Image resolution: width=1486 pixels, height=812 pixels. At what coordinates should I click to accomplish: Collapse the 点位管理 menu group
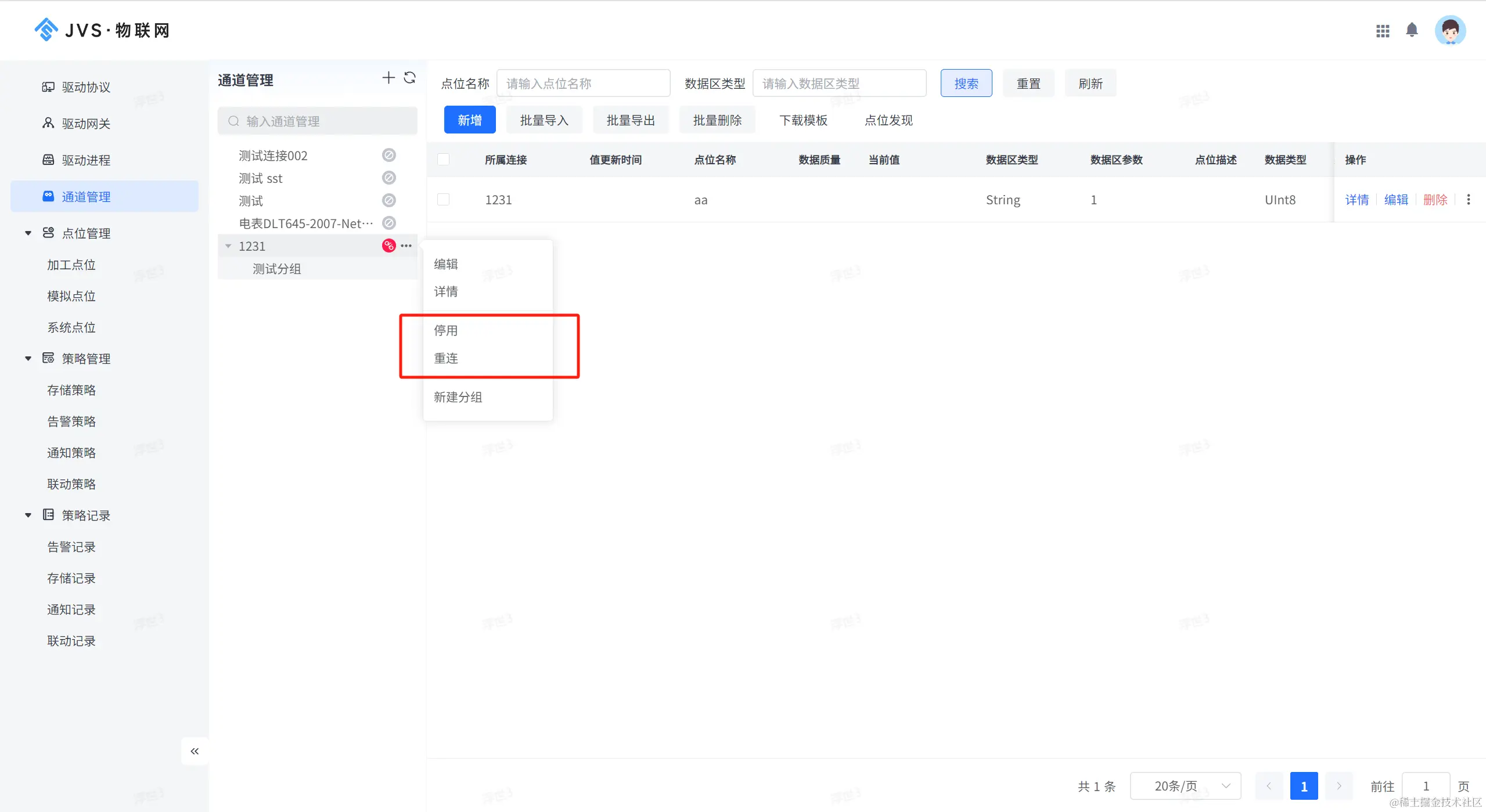pyautogui.click(x=28, y=233)
